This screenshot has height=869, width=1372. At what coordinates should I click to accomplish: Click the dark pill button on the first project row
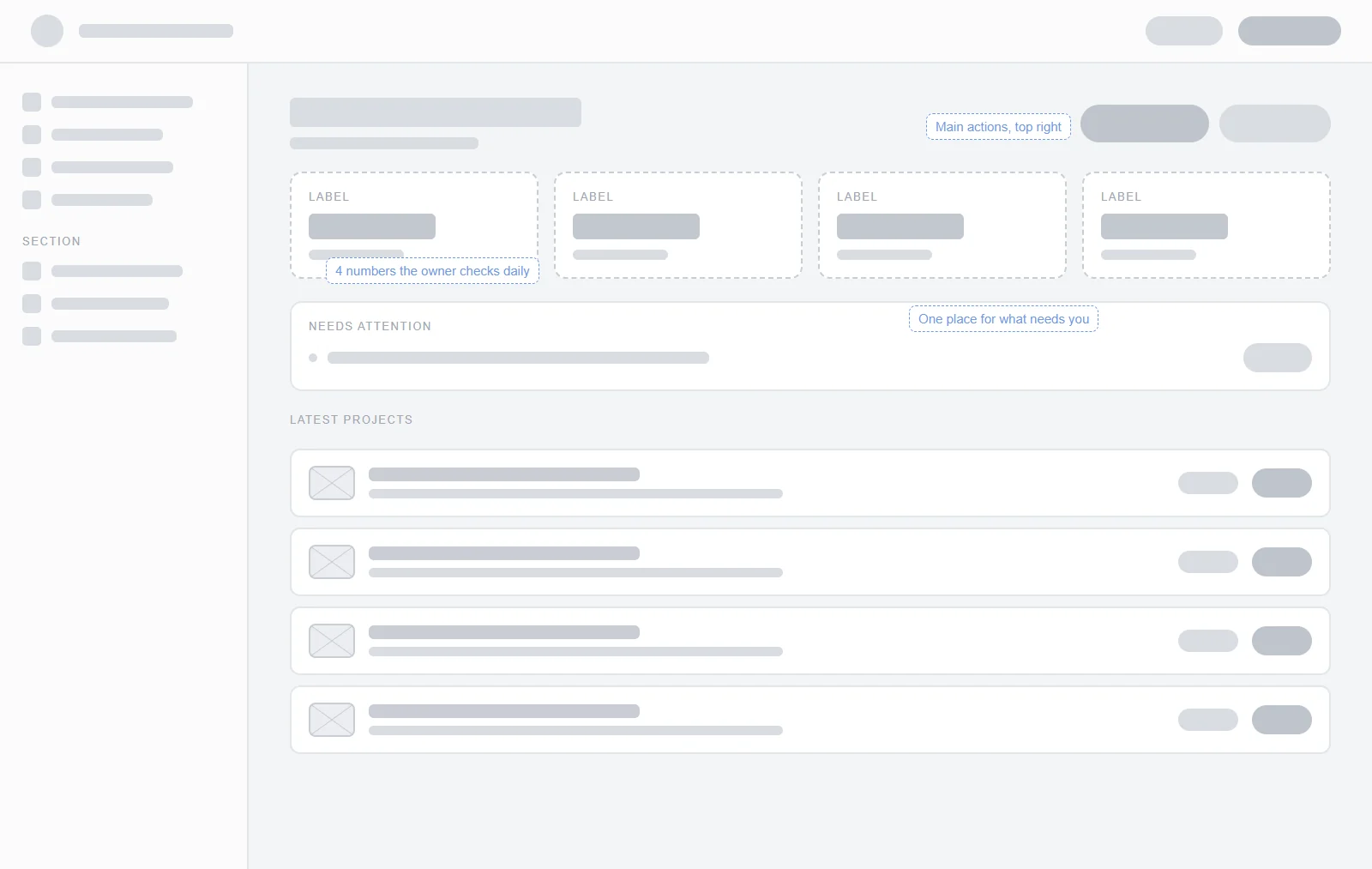click(x=1282, y=483)
